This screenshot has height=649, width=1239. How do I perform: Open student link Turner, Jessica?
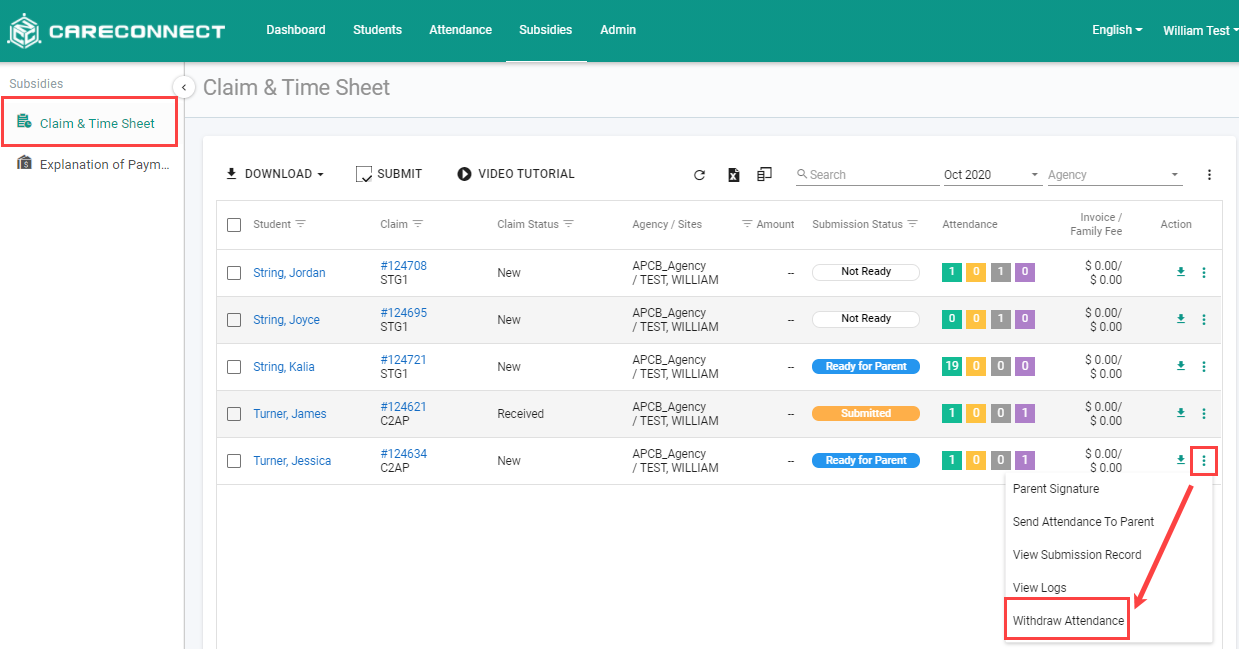[x=292, y=461]
